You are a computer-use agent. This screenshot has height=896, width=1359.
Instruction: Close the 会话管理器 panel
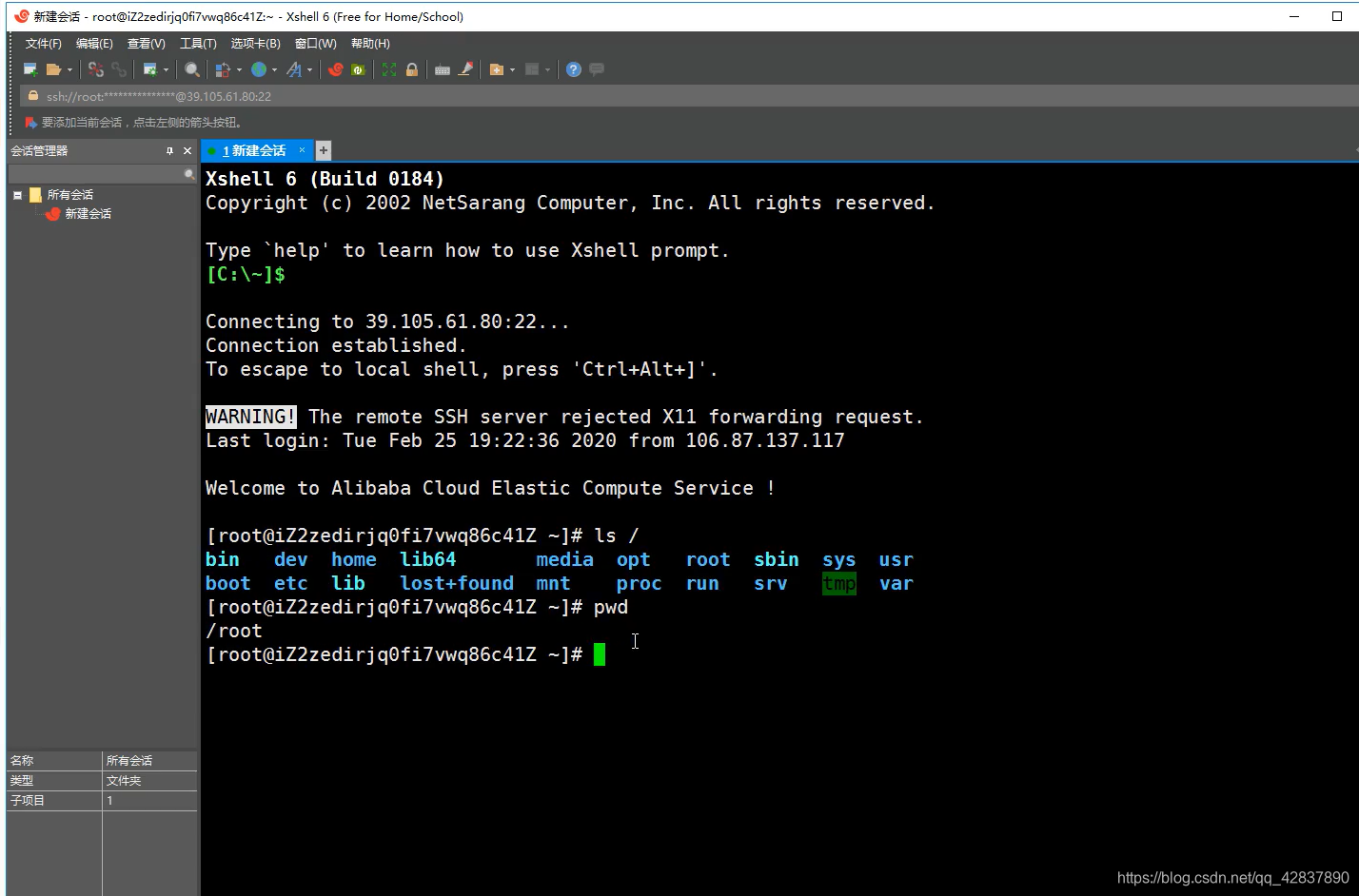(x=187, y=151)
